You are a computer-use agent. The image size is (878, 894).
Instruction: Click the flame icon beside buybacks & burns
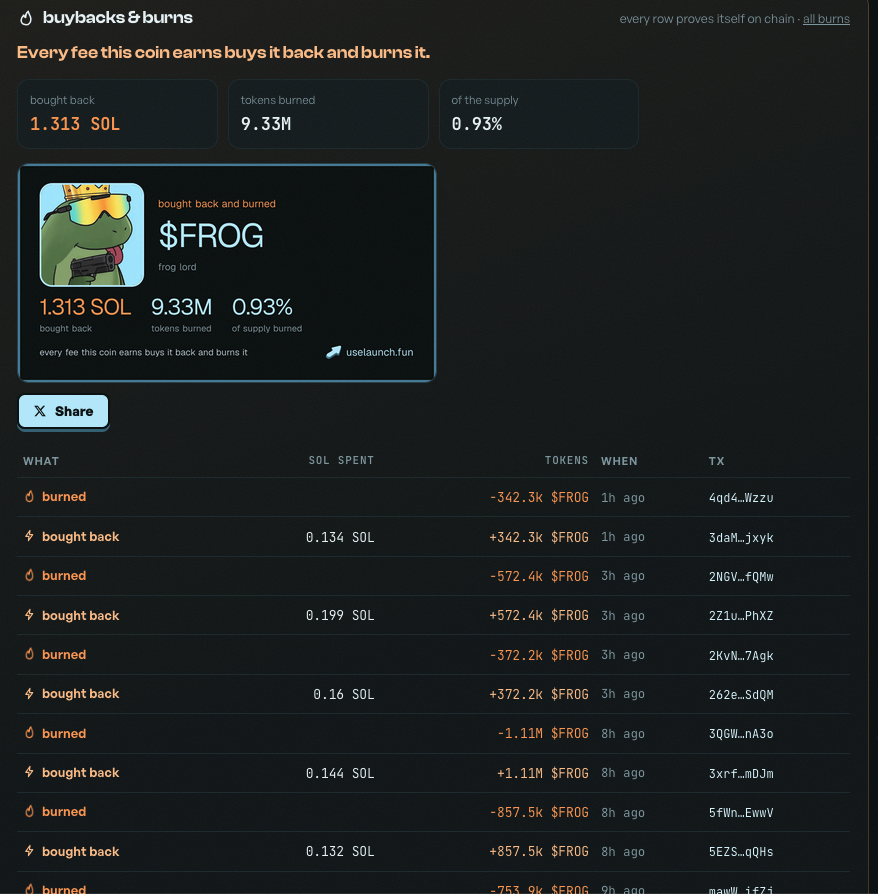(x=26, y=18)
